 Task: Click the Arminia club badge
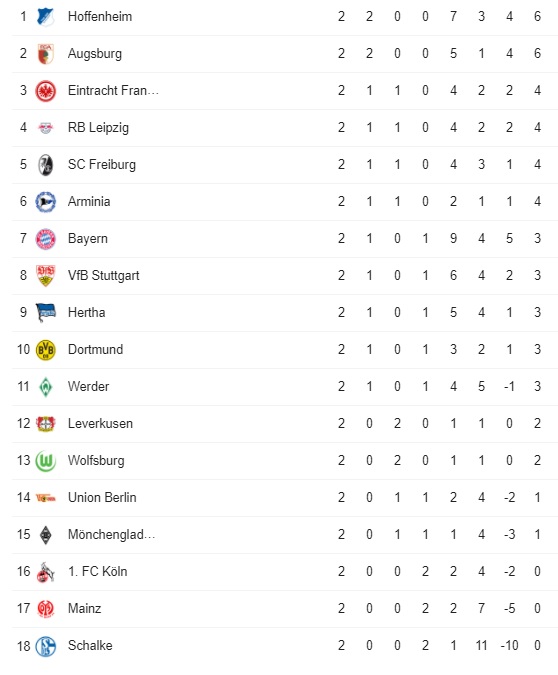46,202
